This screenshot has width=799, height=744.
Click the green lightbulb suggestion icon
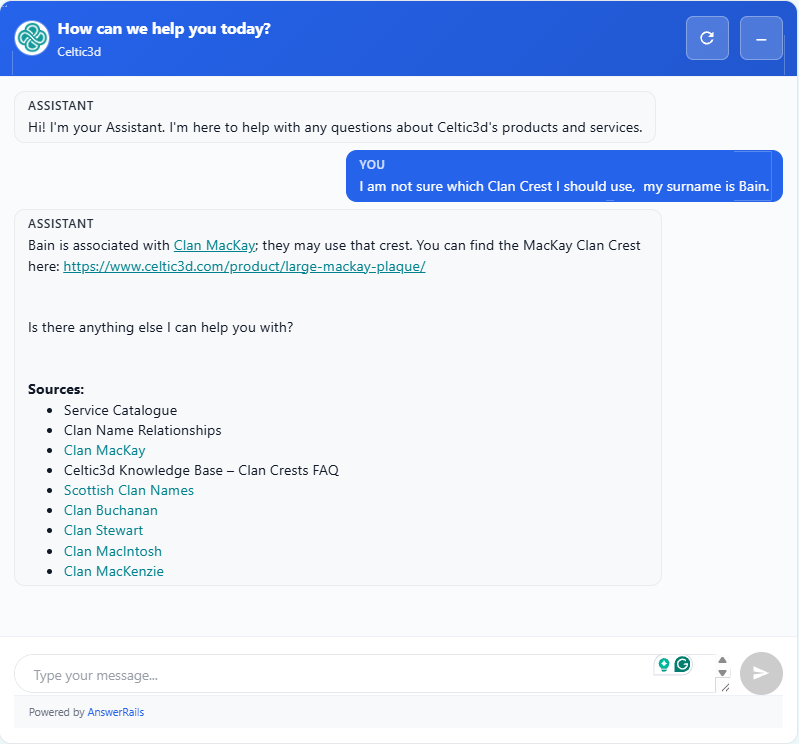pos(663,665)
